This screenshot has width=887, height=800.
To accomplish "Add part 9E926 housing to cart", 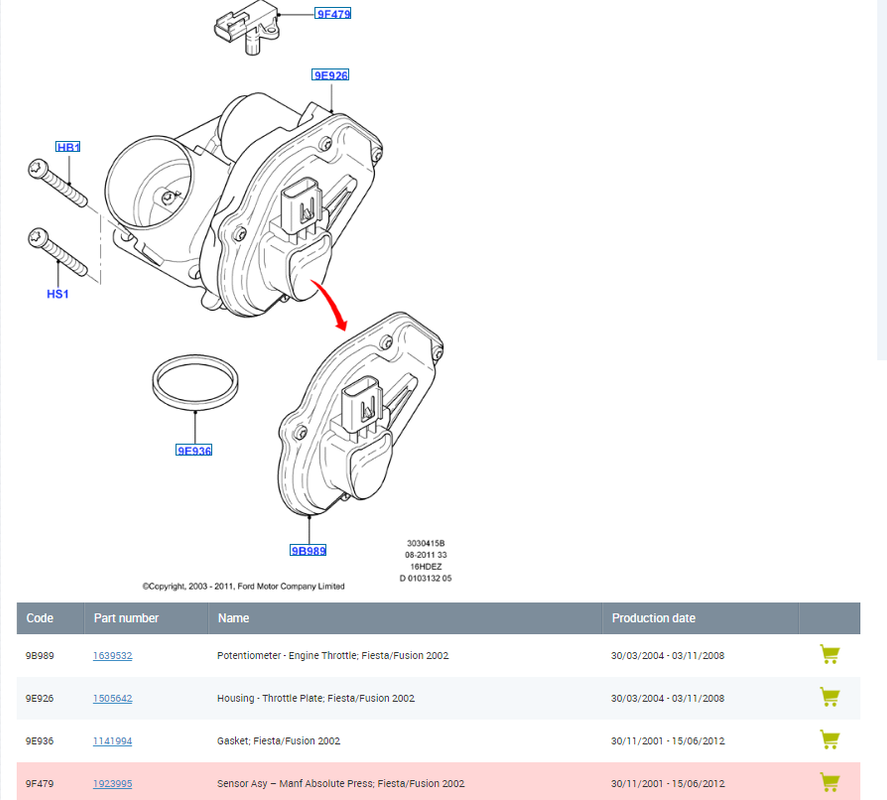I will (829, 697).
